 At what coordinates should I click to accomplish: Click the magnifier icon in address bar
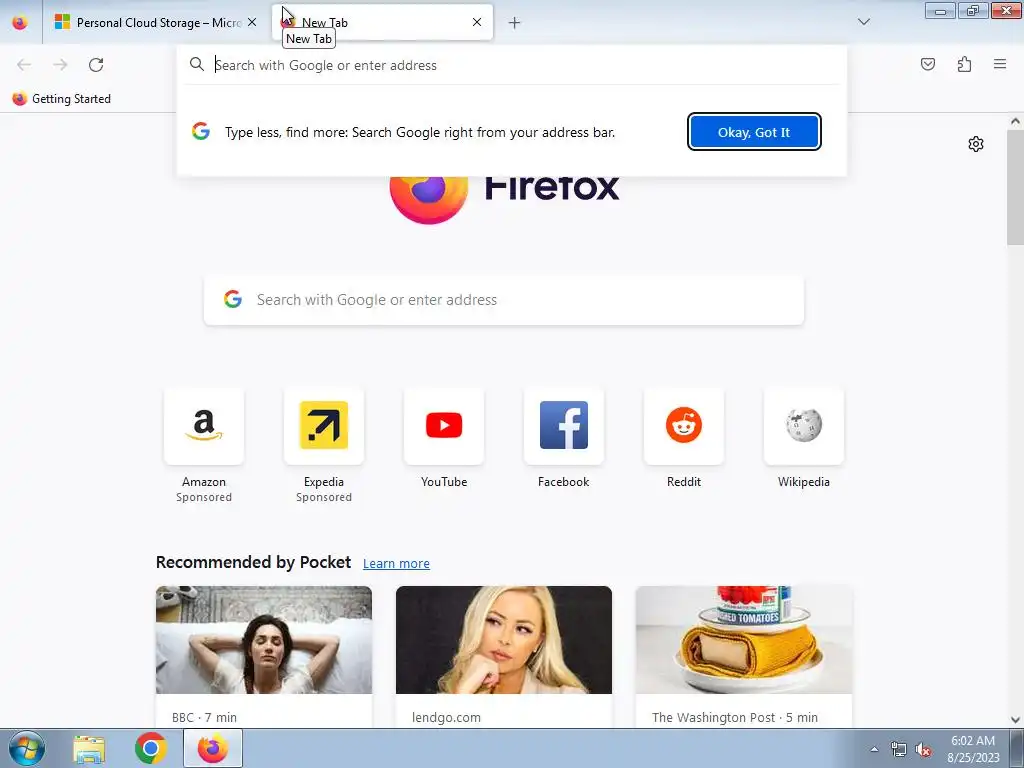coord(197,64)
